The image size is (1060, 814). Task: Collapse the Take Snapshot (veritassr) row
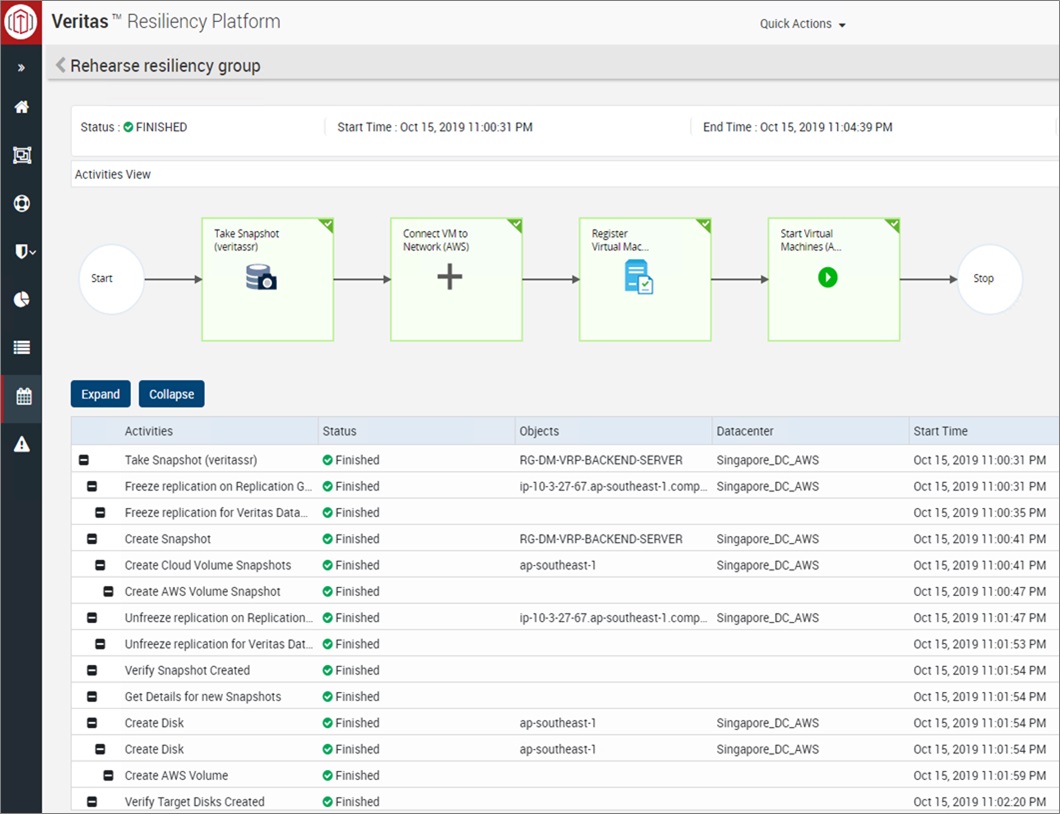click(84, 460)
